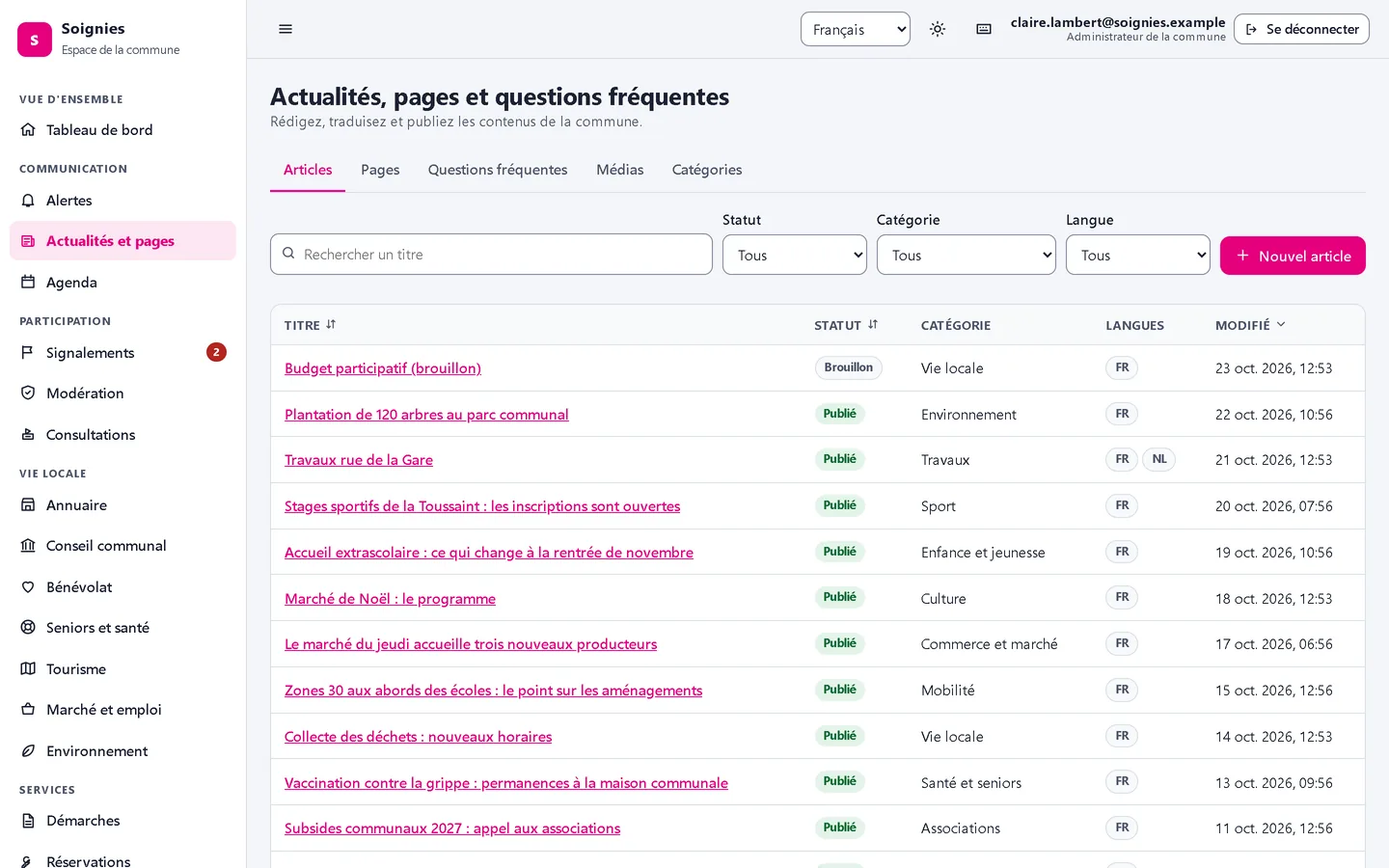The height and width of the screenshot is (868, 1389).
Task: Click the Se déconnecter button
Action: point(1301,29)
